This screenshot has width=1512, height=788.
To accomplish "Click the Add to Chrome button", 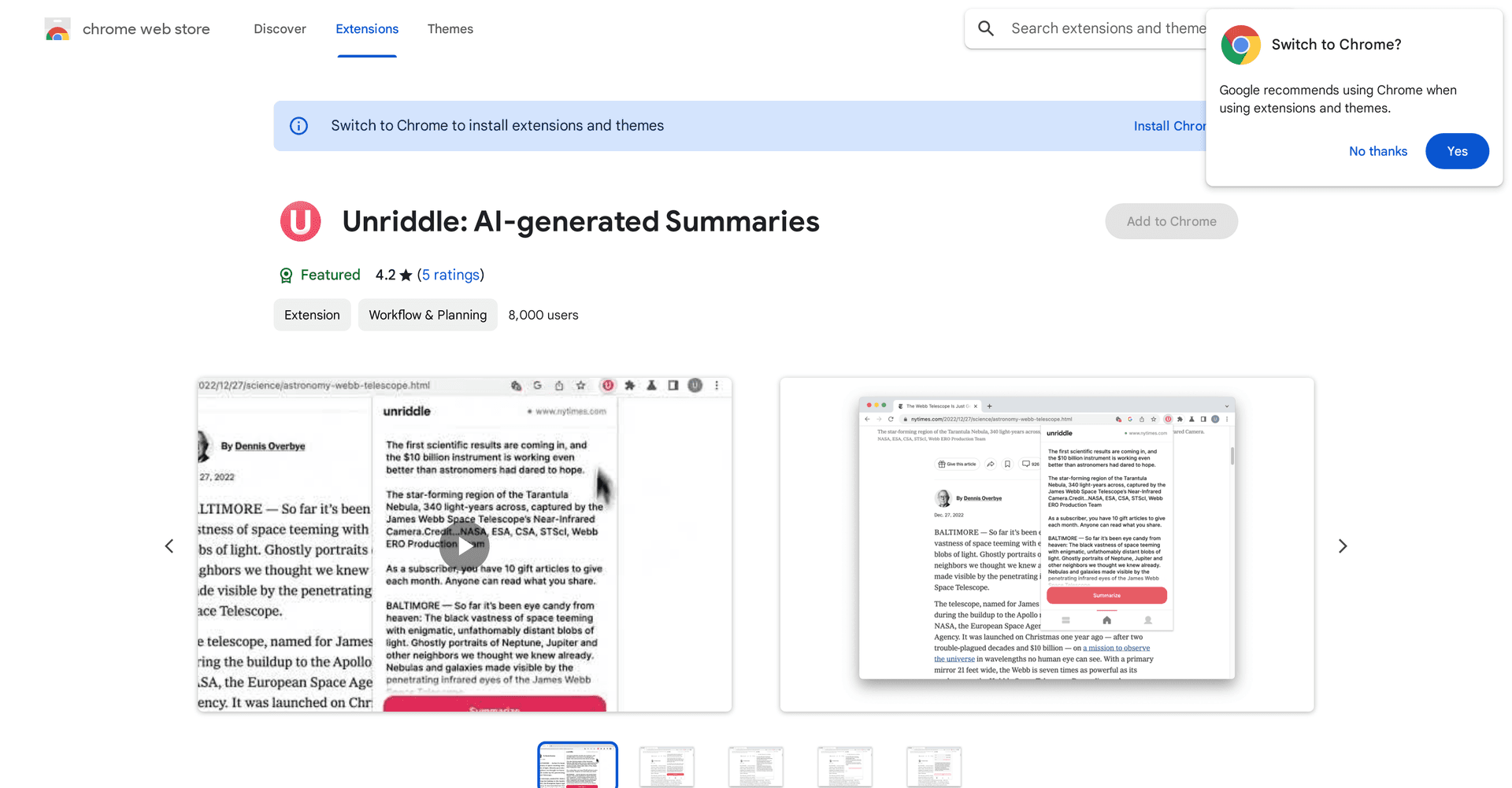I will pos(1171,221).
